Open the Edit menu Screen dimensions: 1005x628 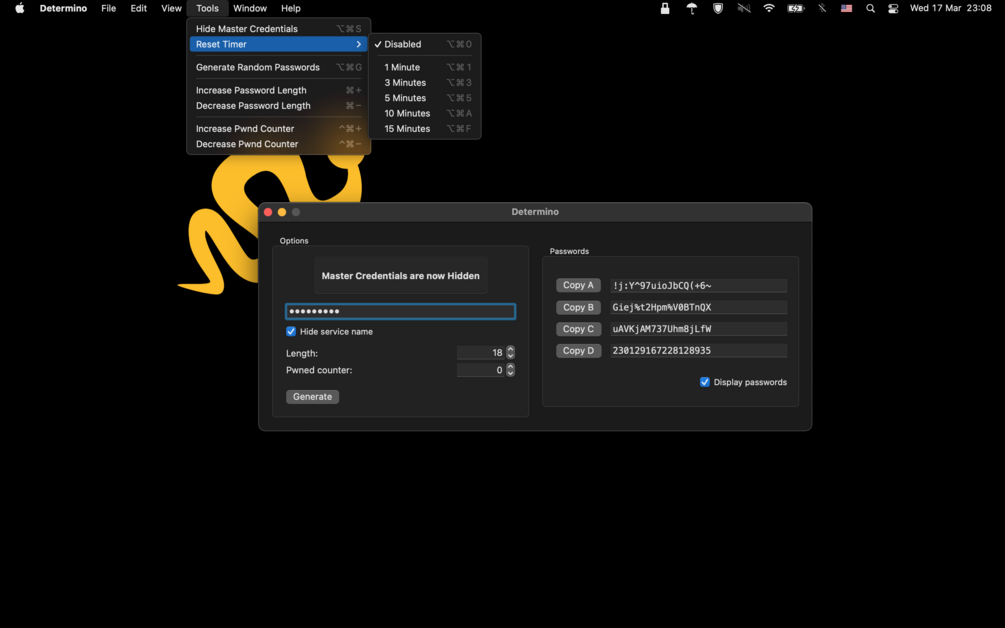pyautogui.click(x=138, y=8)
